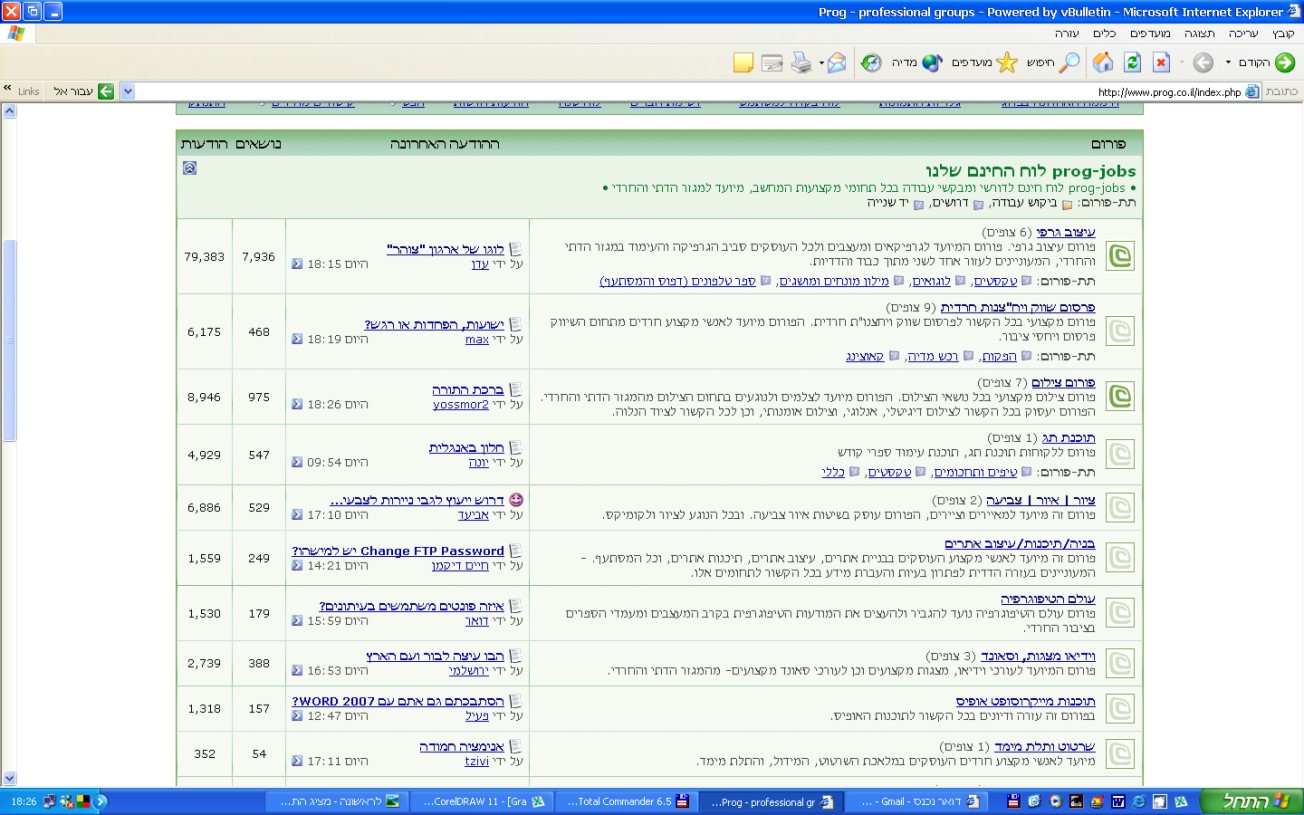Refresh the page with the green arrows icon
This screenshot has height=815, width=1304.
(1132, 63)
